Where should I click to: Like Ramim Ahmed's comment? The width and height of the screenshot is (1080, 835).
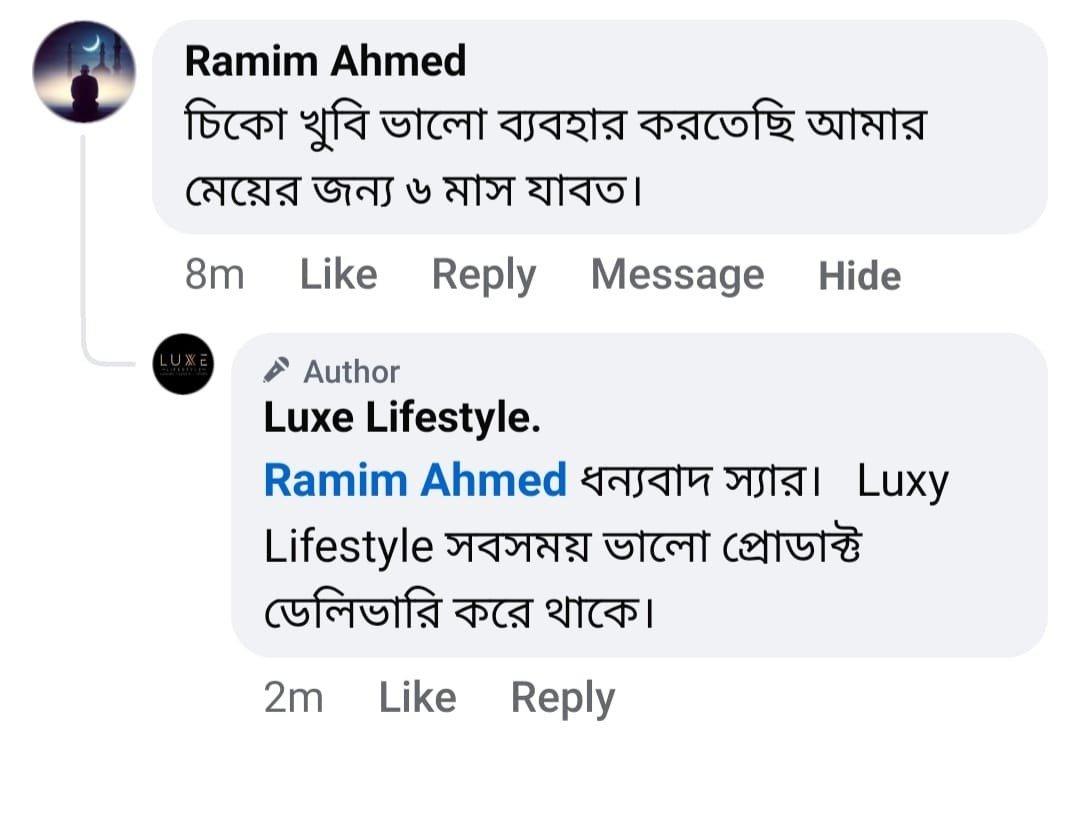338,275
